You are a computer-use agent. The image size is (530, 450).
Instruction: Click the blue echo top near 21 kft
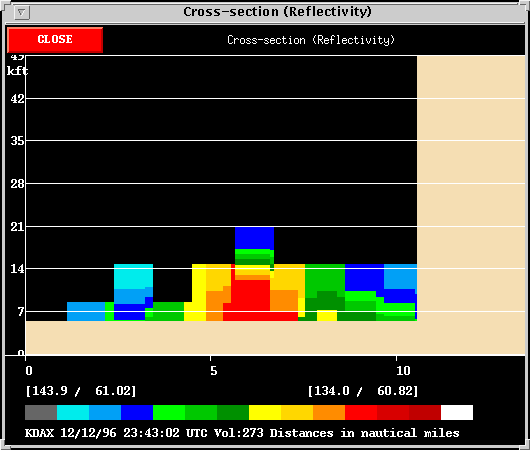point(254,238)
